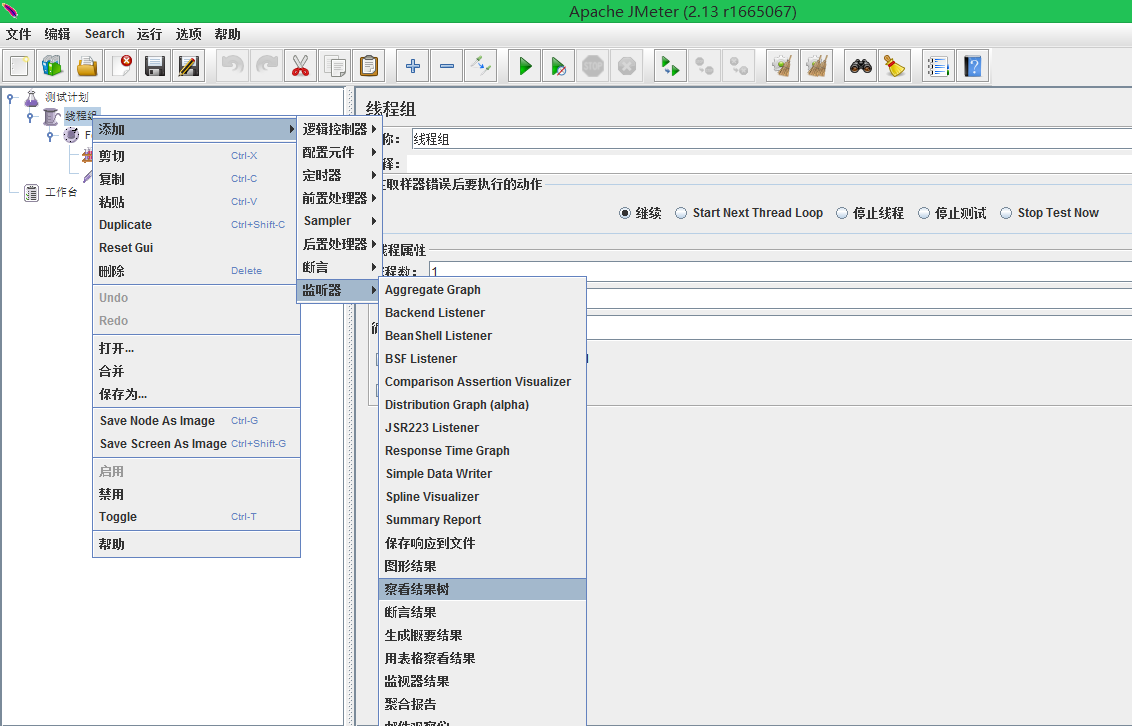Image resolution: width=1132 pixels, height=726 pixels.
Task: Open the 帮助 menu in menu bar
Action: click(227, 34)
